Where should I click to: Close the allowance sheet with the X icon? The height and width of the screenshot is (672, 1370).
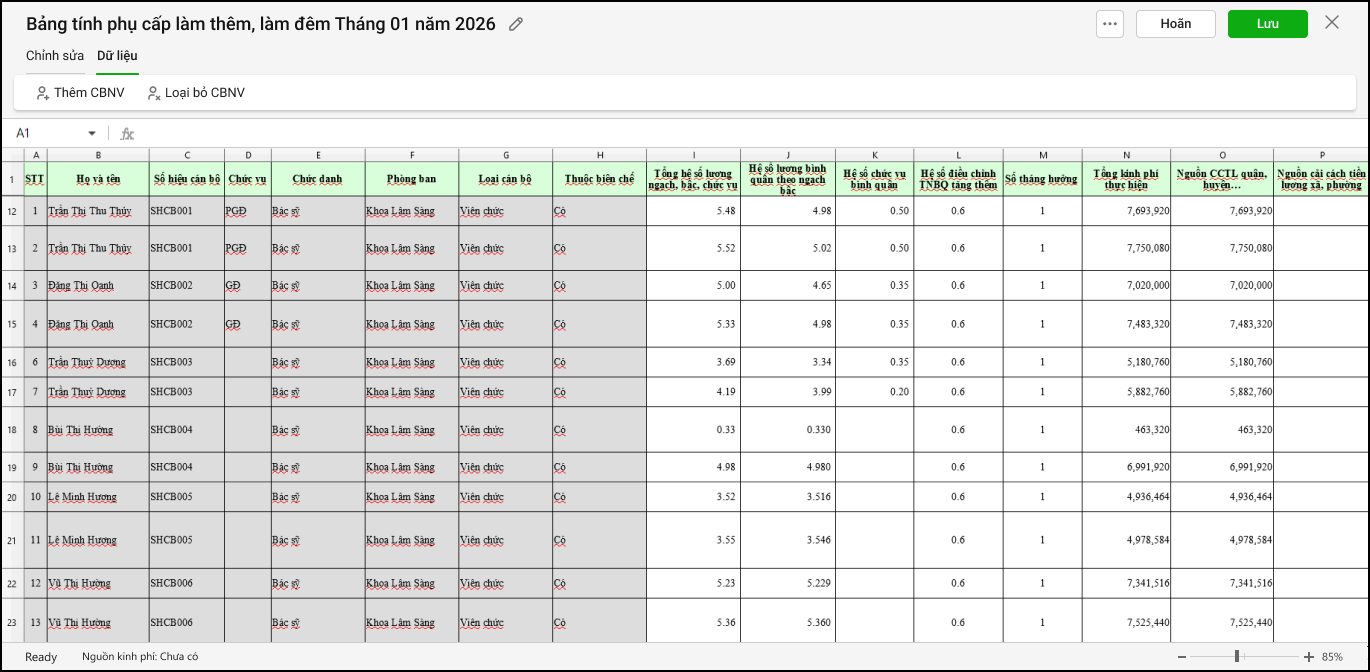[x=1331, y=23]
